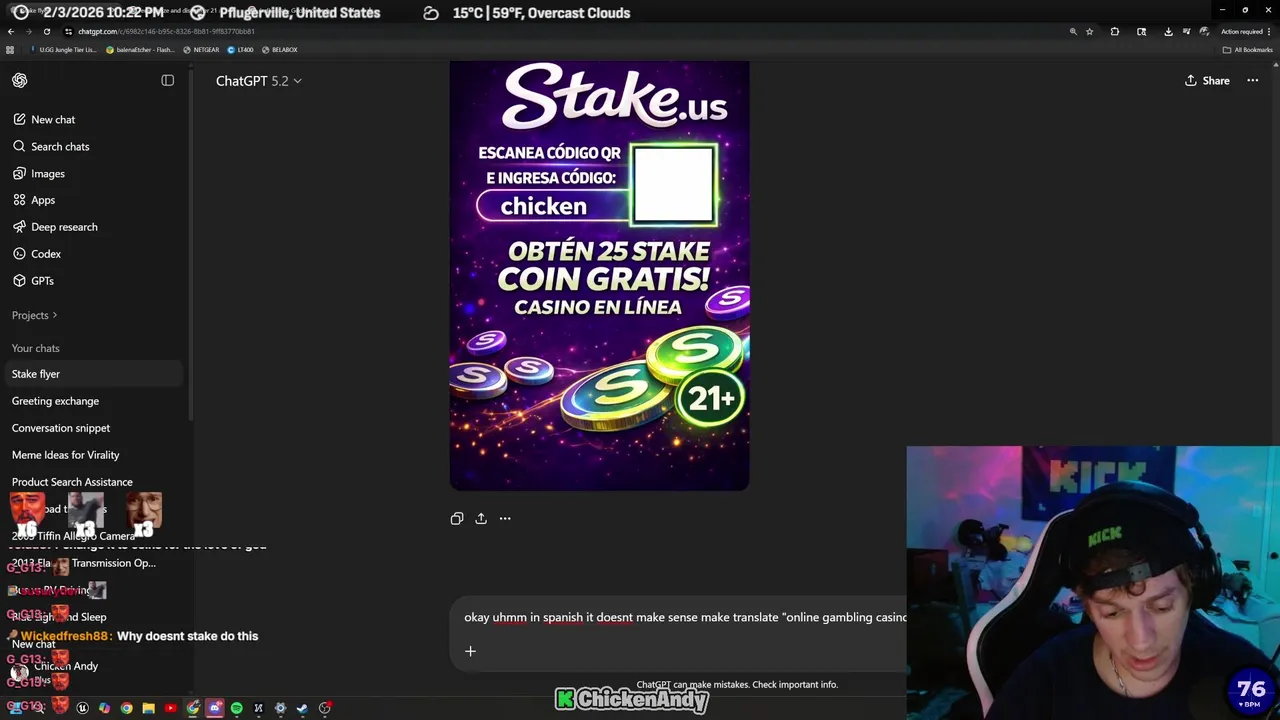1280x720 pixels.
Task: Copy the generated image with the copy icon
Action: pos(457,518)
